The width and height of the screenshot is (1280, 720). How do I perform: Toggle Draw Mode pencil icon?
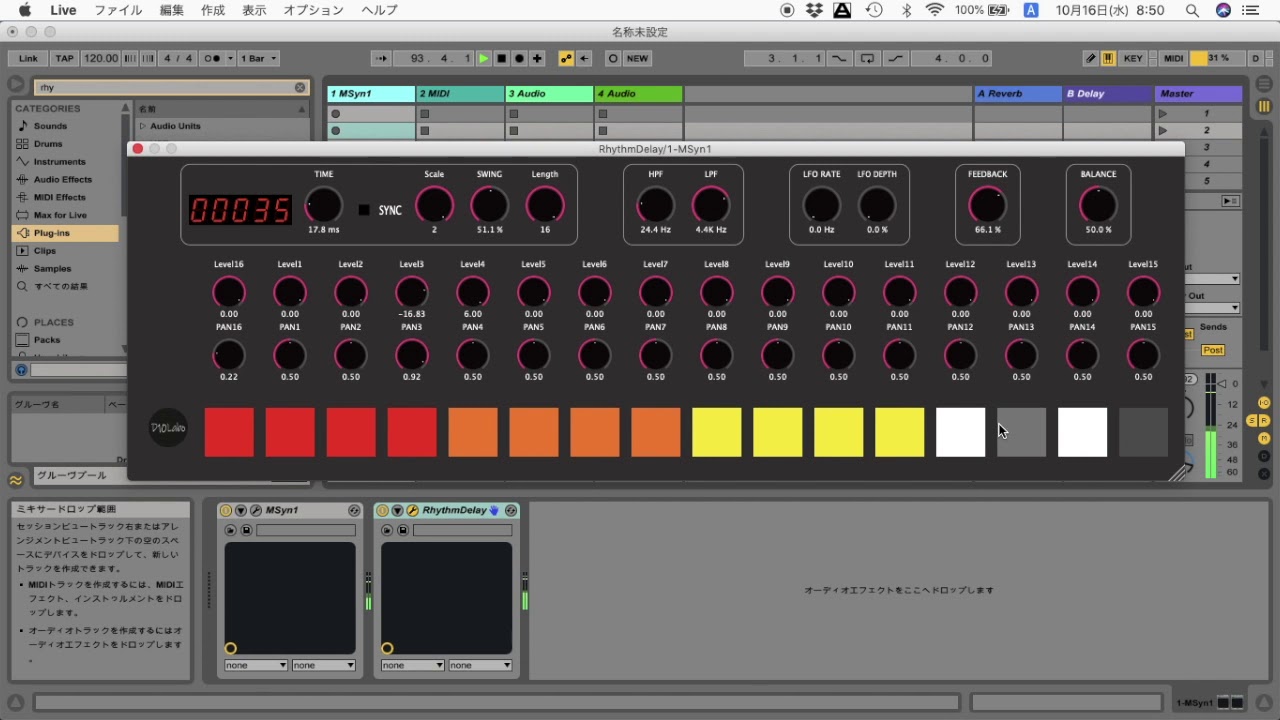1091,58
